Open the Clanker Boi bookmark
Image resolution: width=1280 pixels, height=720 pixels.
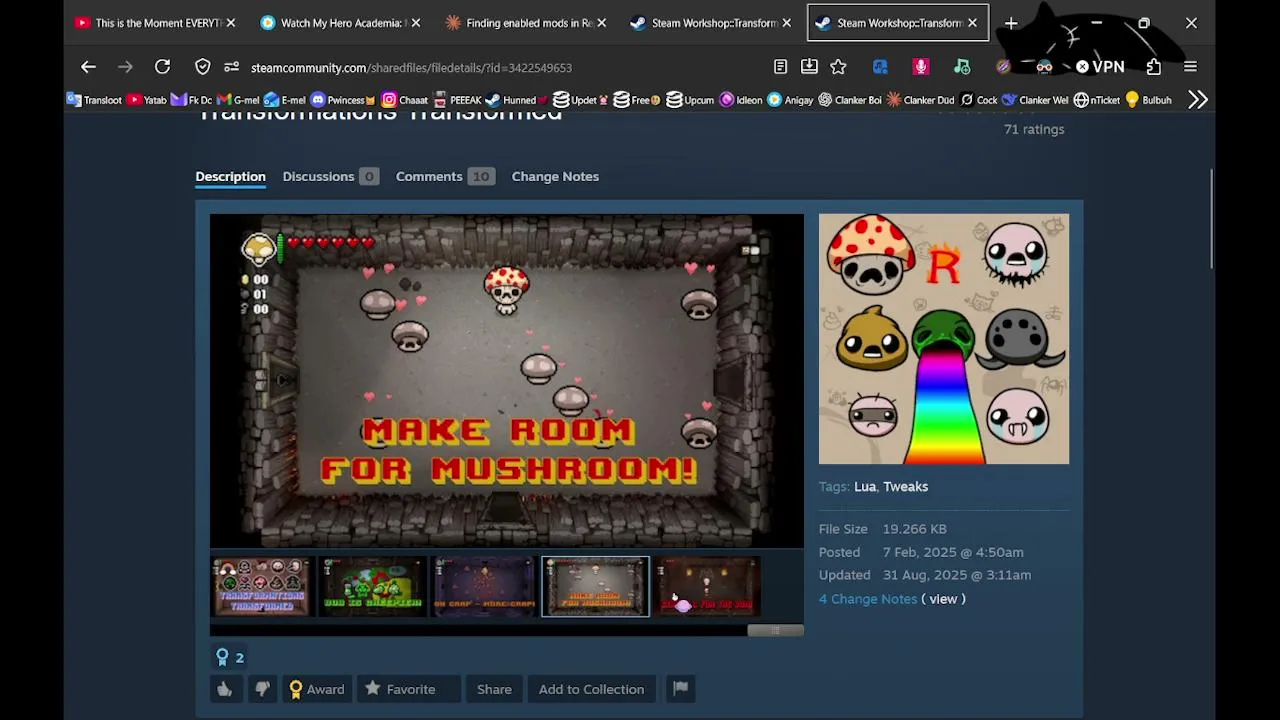click(x=849, y=100)
